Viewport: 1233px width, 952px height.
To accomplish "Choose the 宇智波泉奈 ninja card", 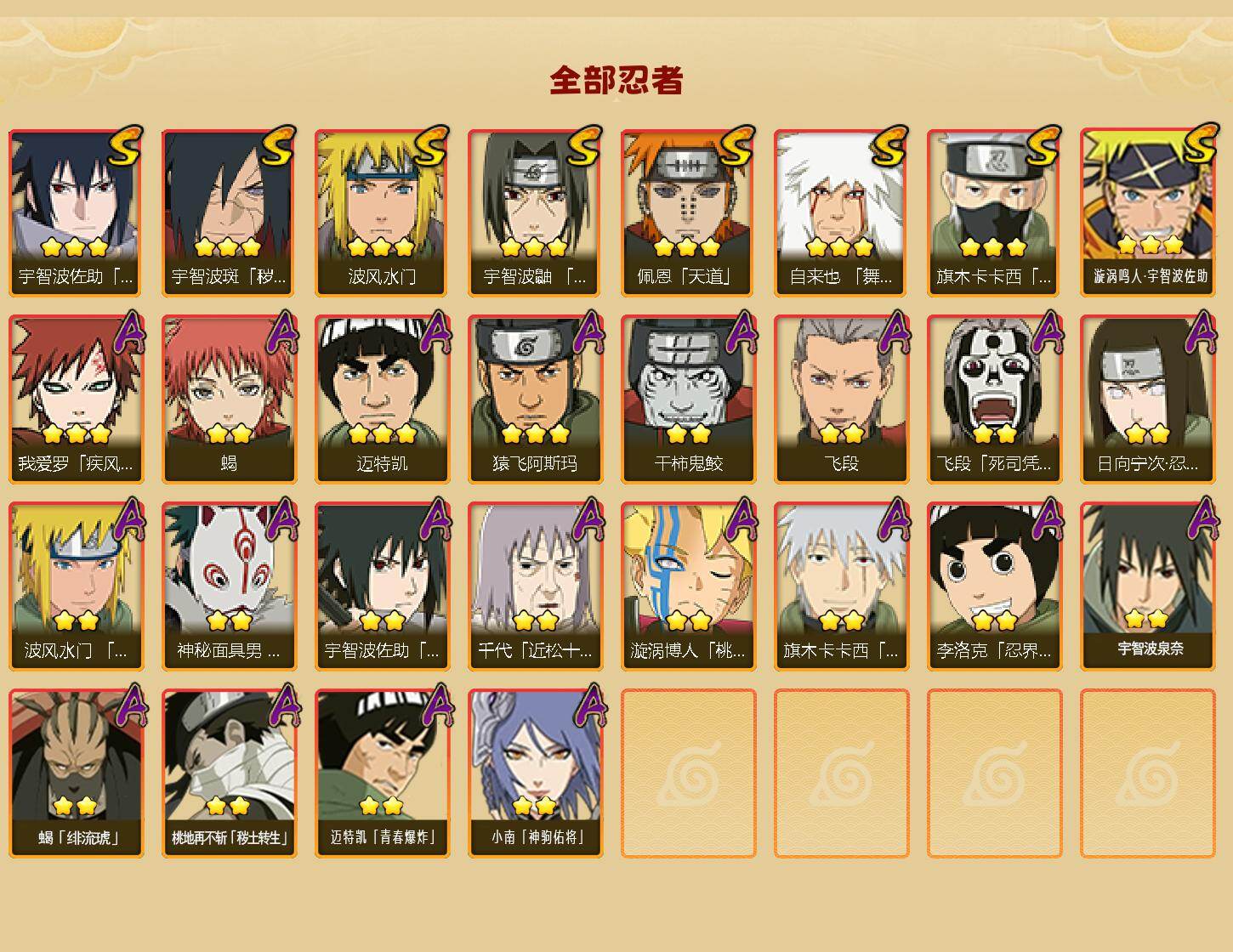I will [x=1147, y=586].
